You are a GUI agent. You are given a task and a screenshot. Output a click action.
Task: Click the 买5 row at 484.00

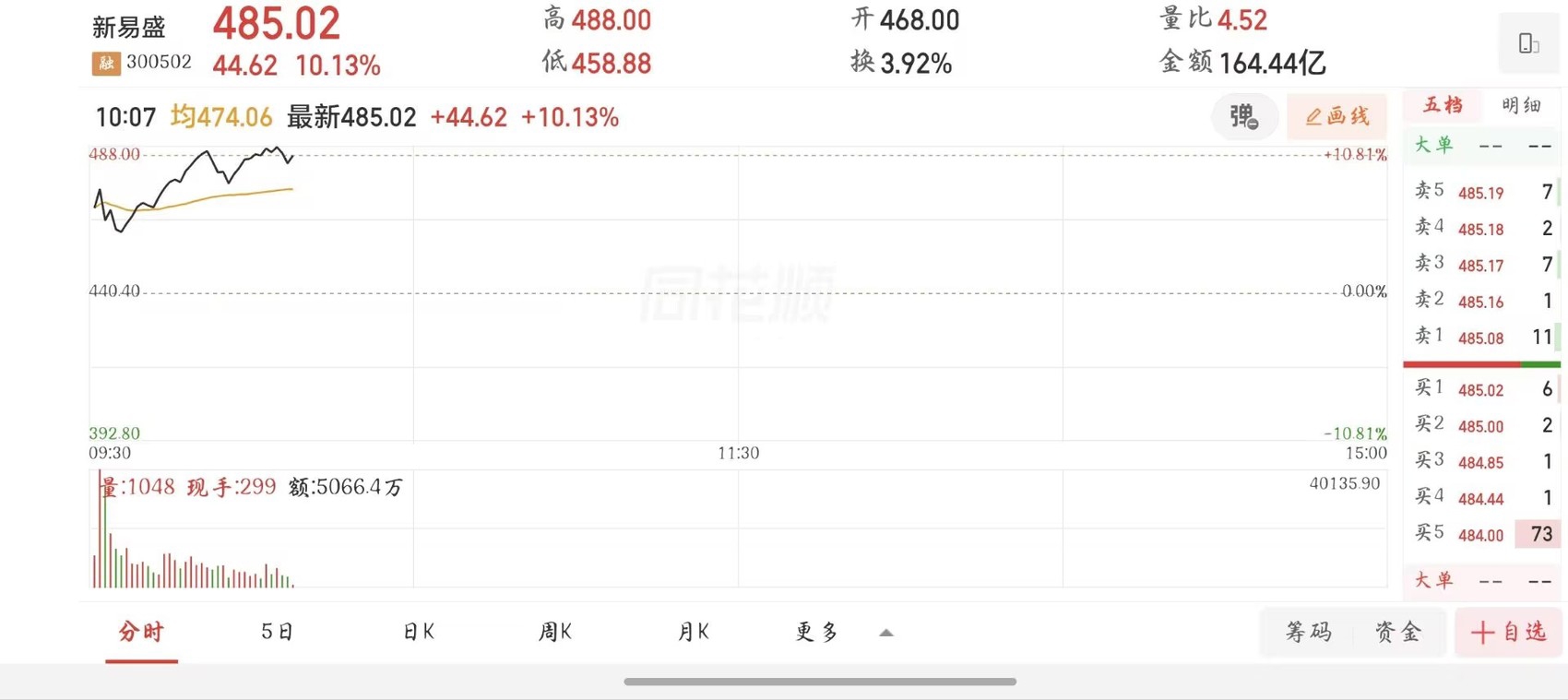[1481, 534]
